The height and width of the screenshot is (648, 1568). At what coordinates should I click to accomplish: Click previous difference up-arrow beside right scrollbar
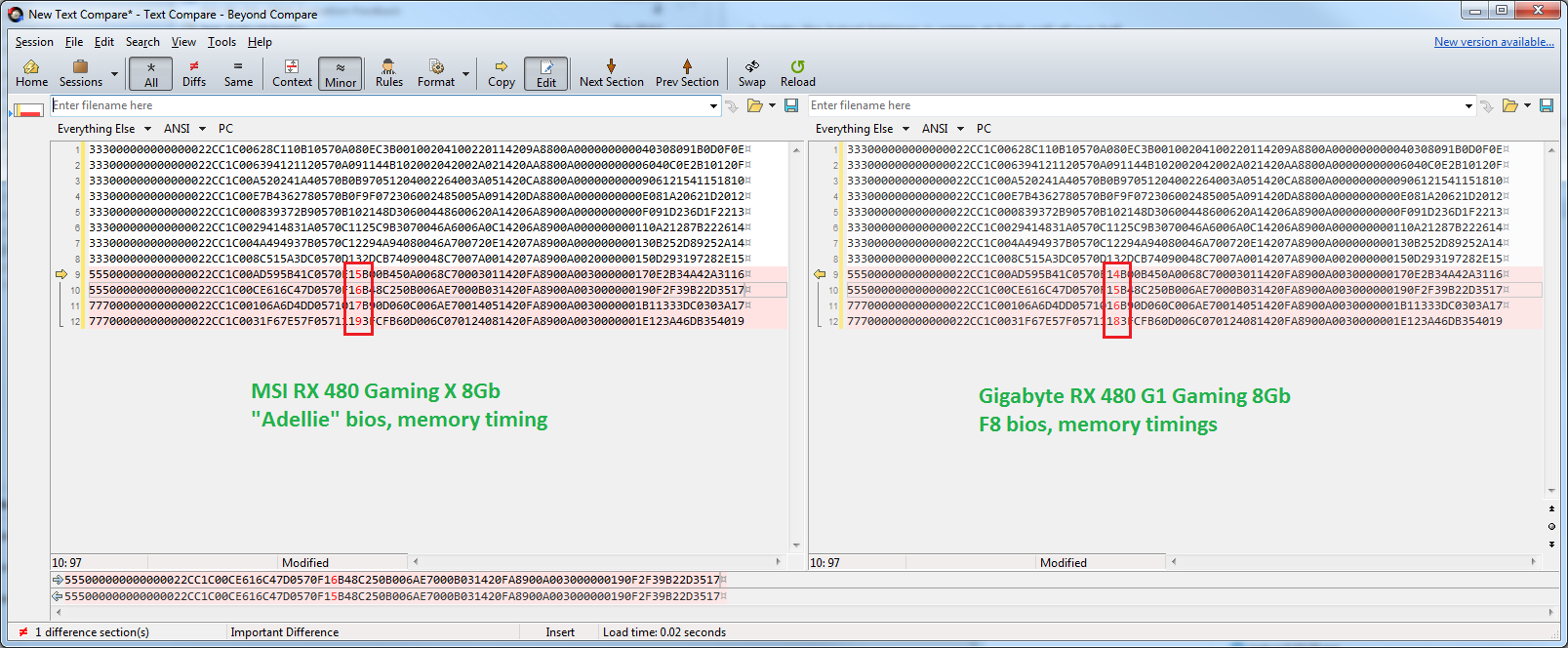(1551, 508)
